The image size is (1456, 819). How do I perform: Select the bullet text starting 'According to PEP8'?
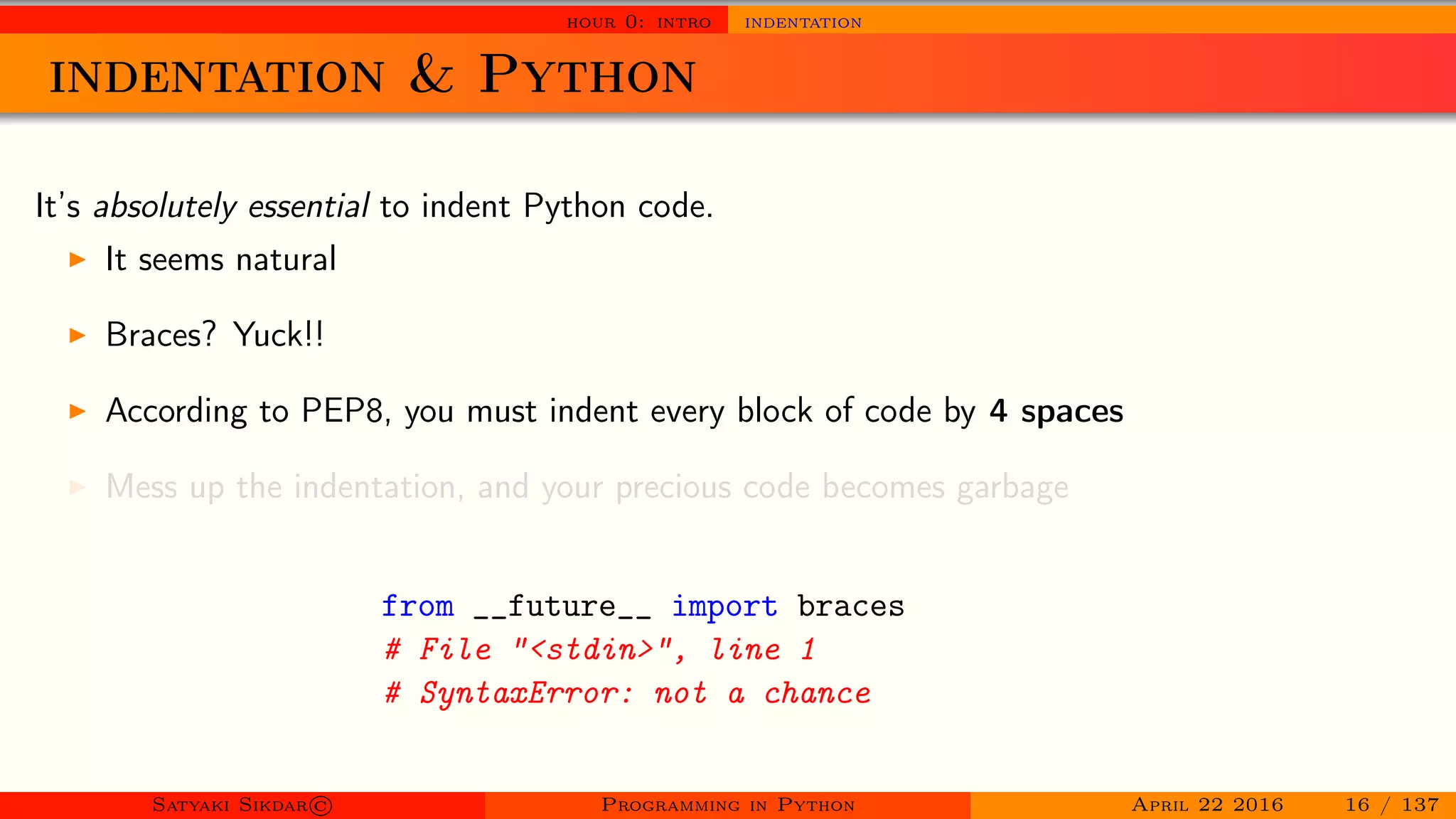(614, 412)
